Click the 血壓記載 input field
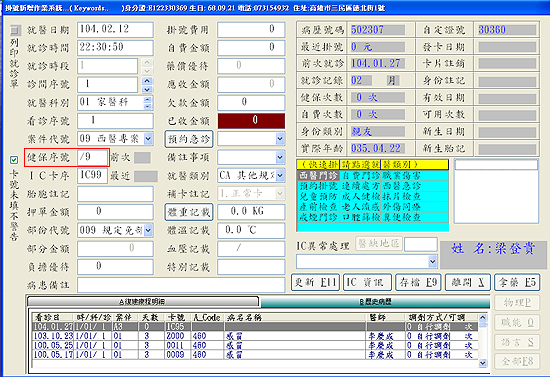The height and width of the screenshot is (377, 550). (251, 249)
